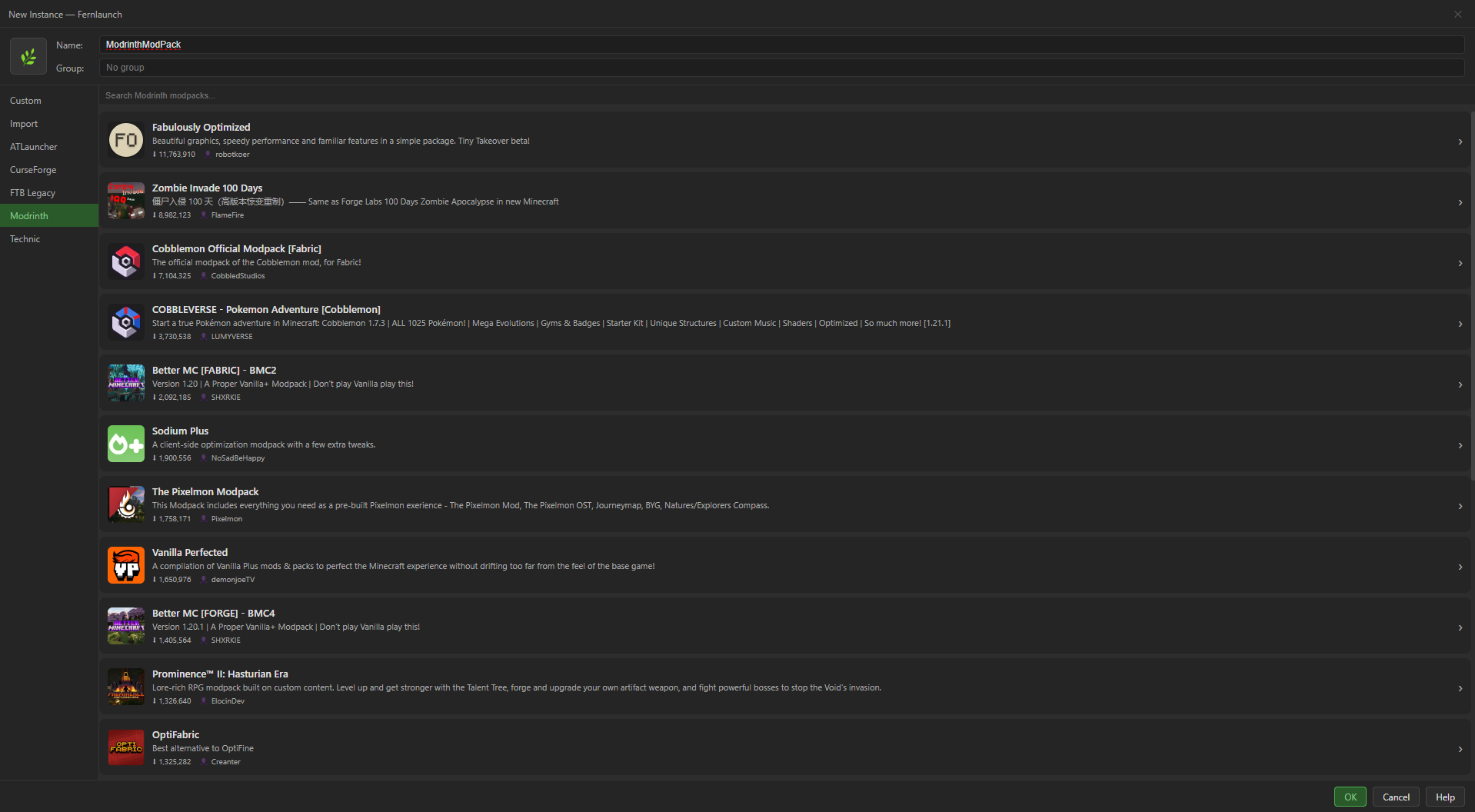The width and height of the screenshot is (1475, 812).
Task: Open Help for this dialog
Action: pyautogui.click(x=1445, y=797)
